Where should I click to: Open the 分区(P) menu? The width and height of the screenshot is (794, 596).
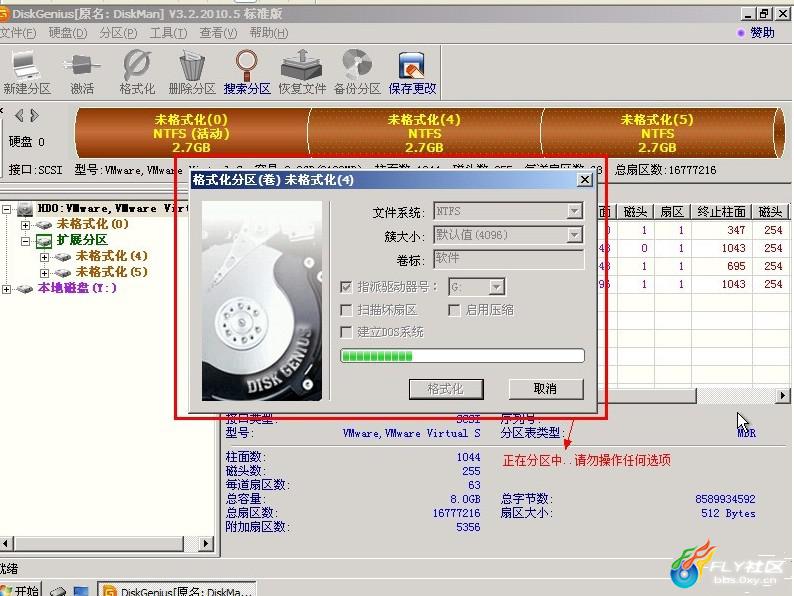pos(118,33)
